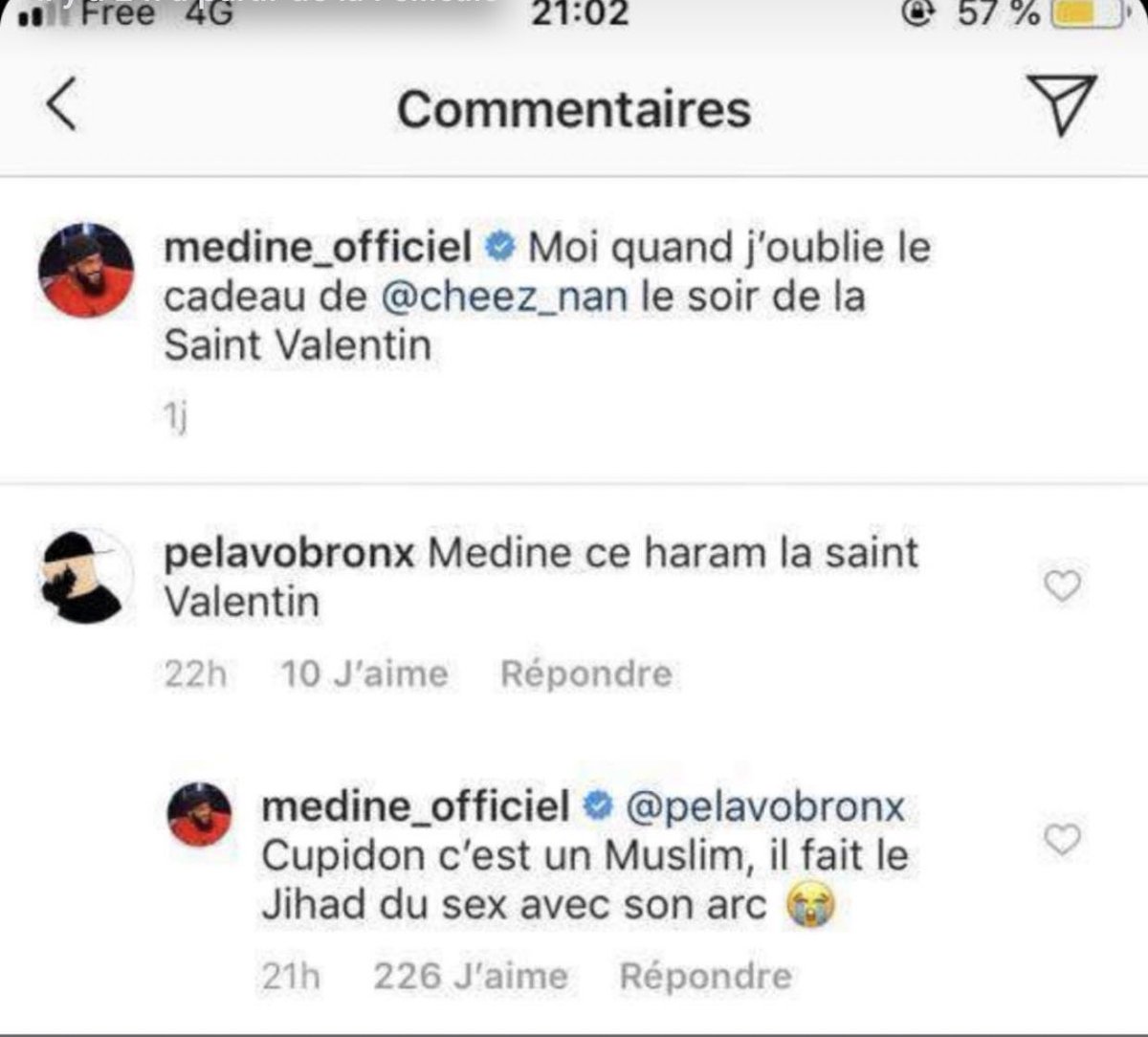The width and height of the screenshot is (1148, 1037).
Task: View the 10 J'aime likes list
Action: [x=364, y=673]
